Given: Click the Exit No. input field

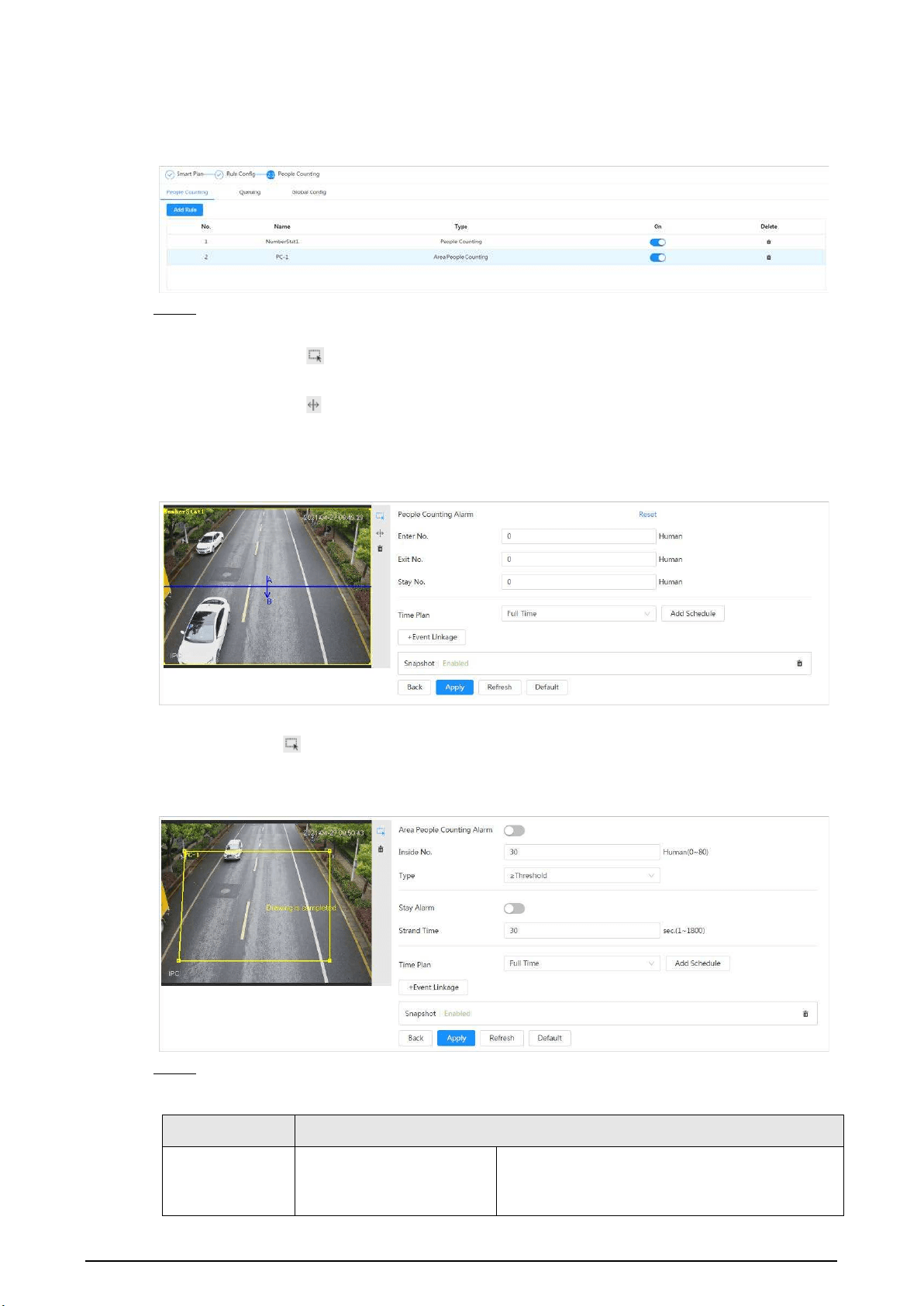Looking at the screenshot, I should point(579,559).
